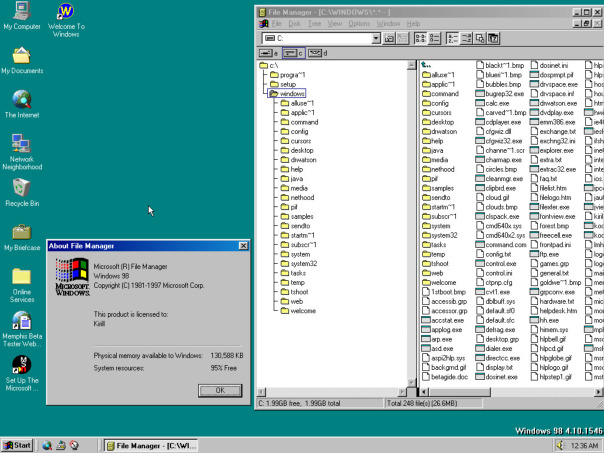Select the system32 folder in tree pane
Image resolution: width=604 pixels, height=453 pixels.
pyautogui.click(x=302, y=264)
